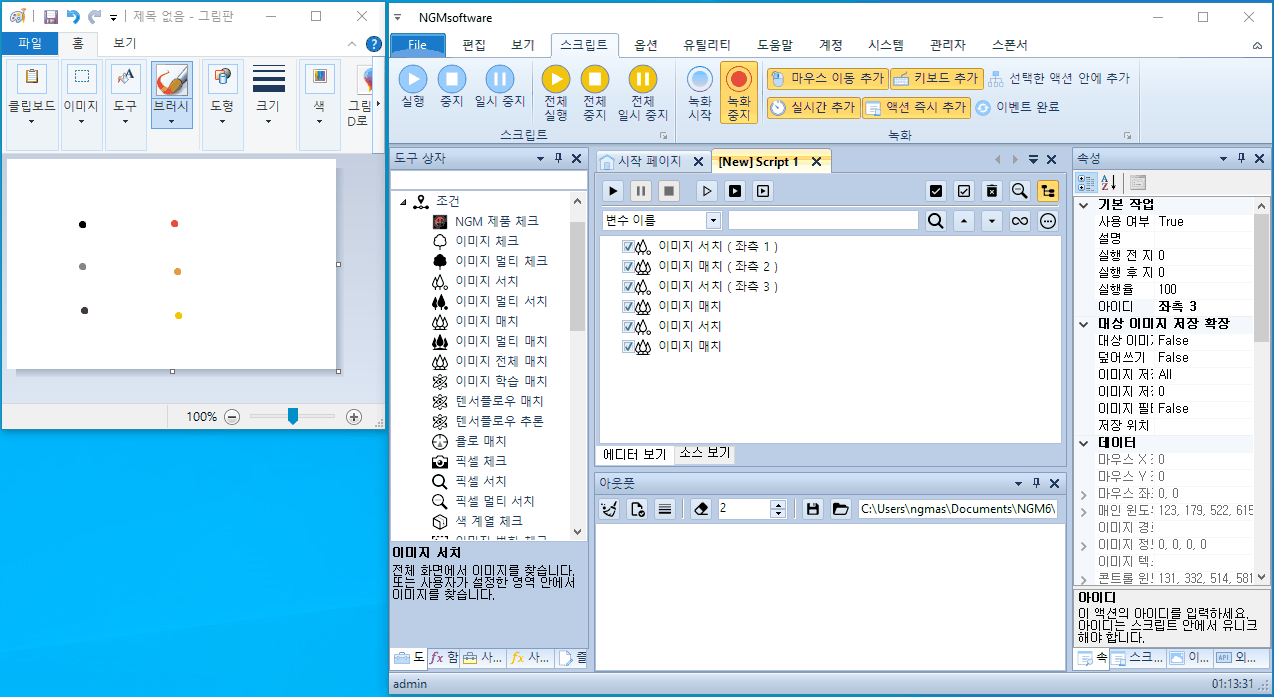Stop script using the 중지 ribbon icon
Viewport: 1274px width, 697px height.
point(452,79)
